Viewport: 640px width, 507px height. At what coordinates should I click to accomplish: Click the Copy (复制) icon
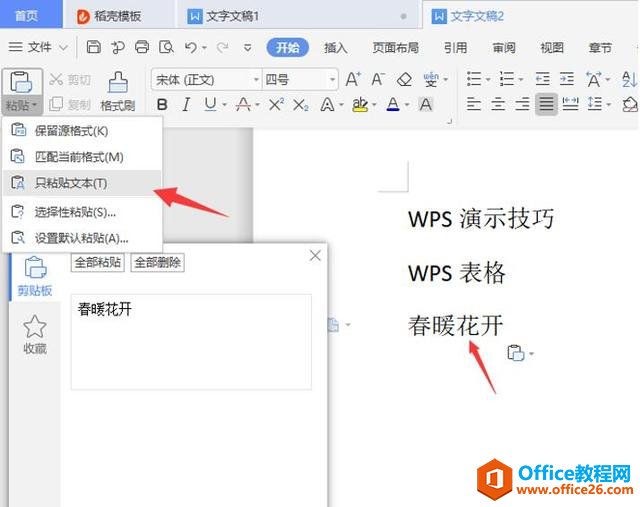tap(56, 104)
